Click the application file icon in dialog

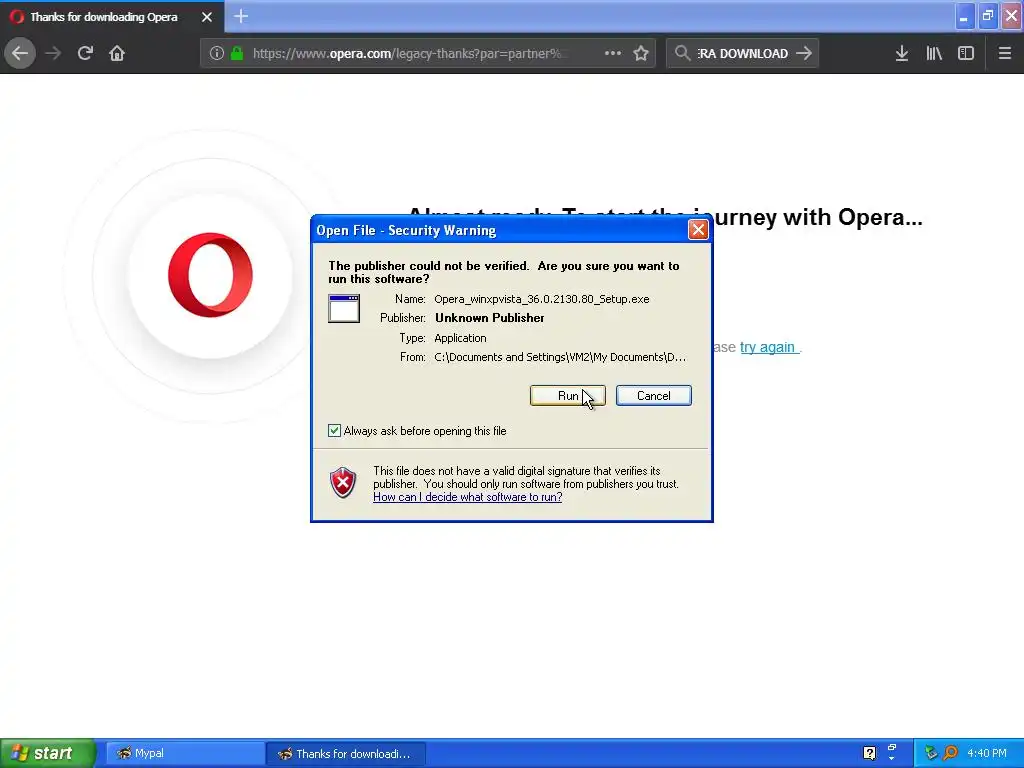344,308
